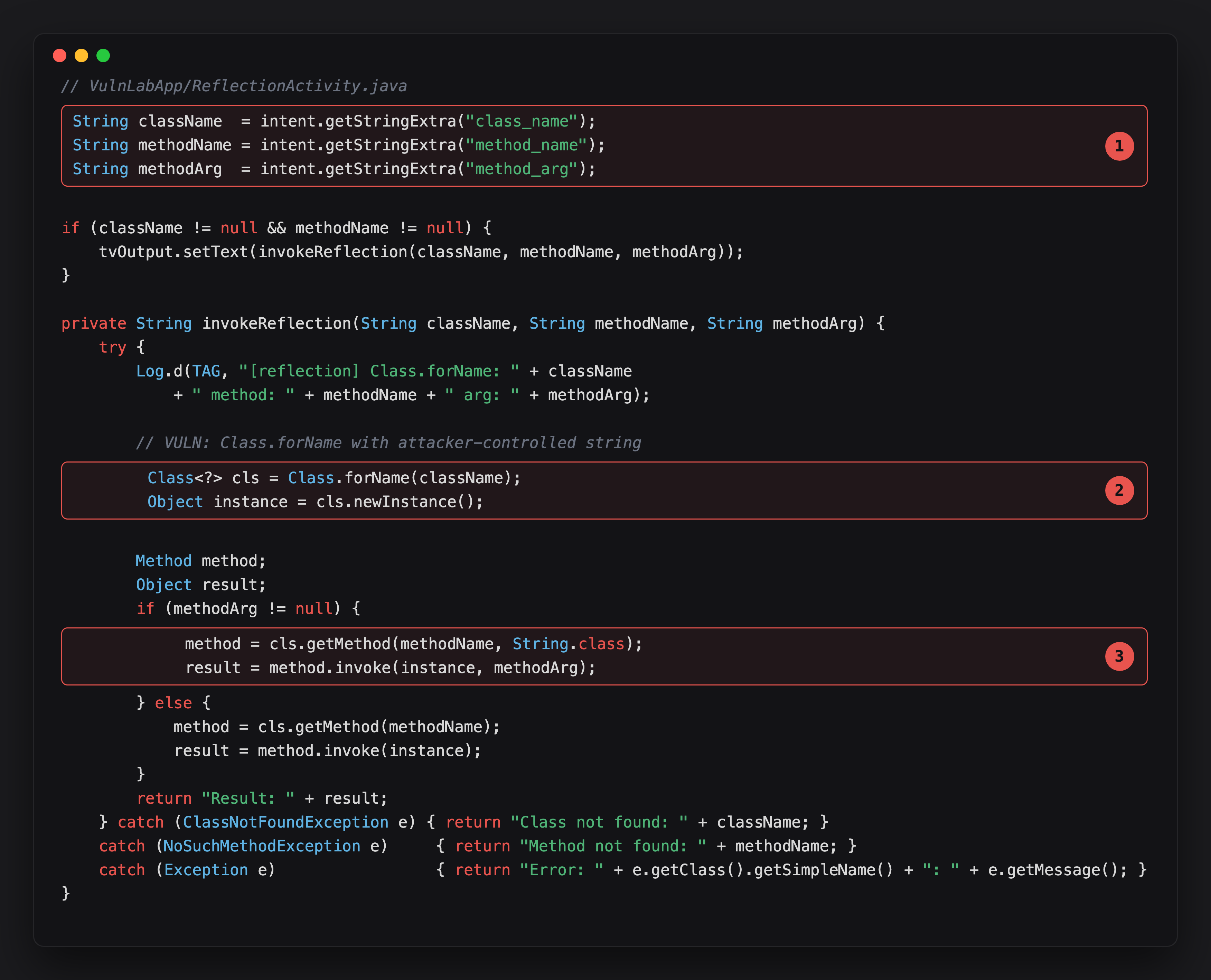The image size is (1211, 980).
Task: Click the e.getMessage() call
Action: [x=1053, y=870]
